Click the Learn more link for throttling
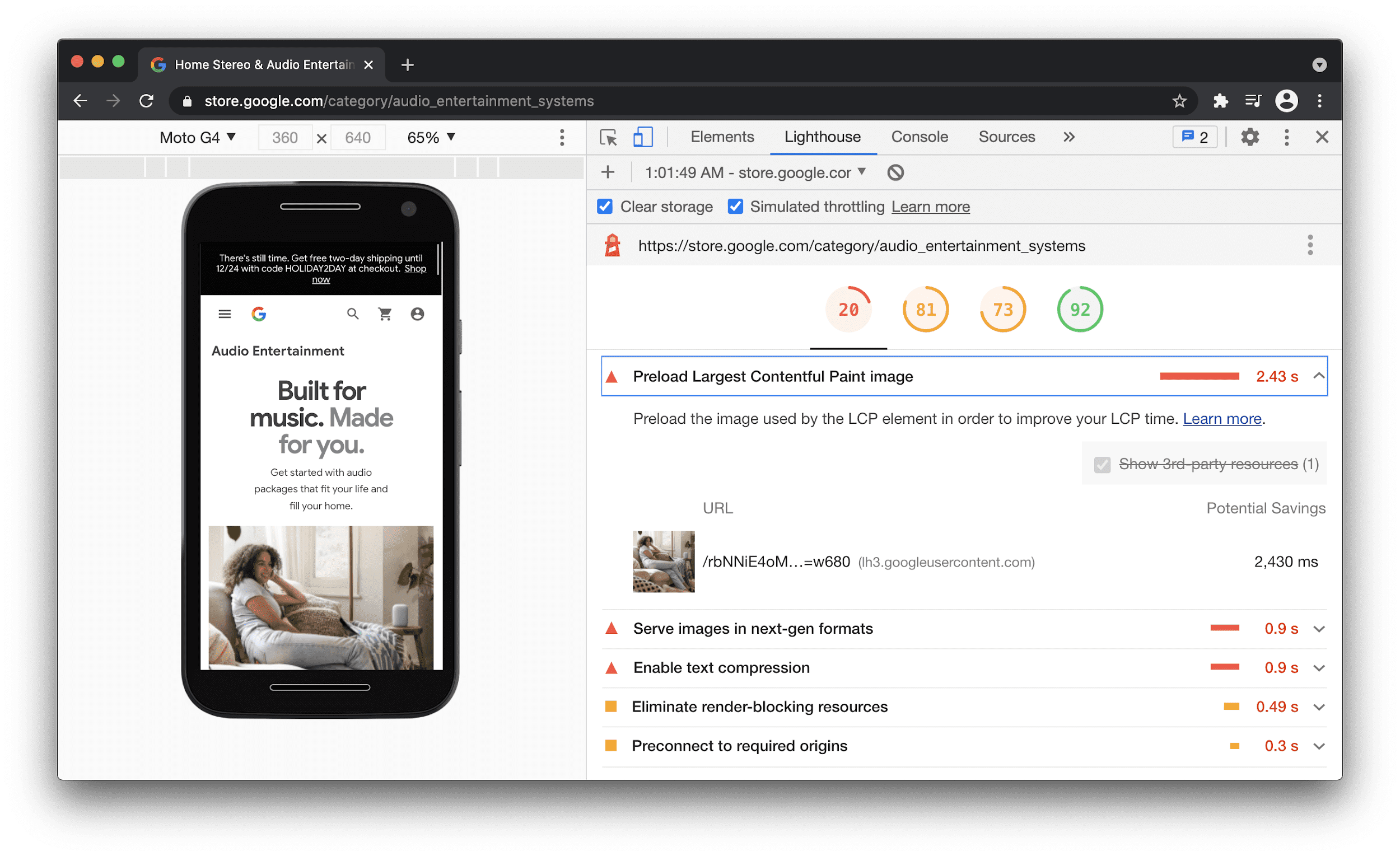The height and width of the screenshot is (856, 1400). (931, 206)
